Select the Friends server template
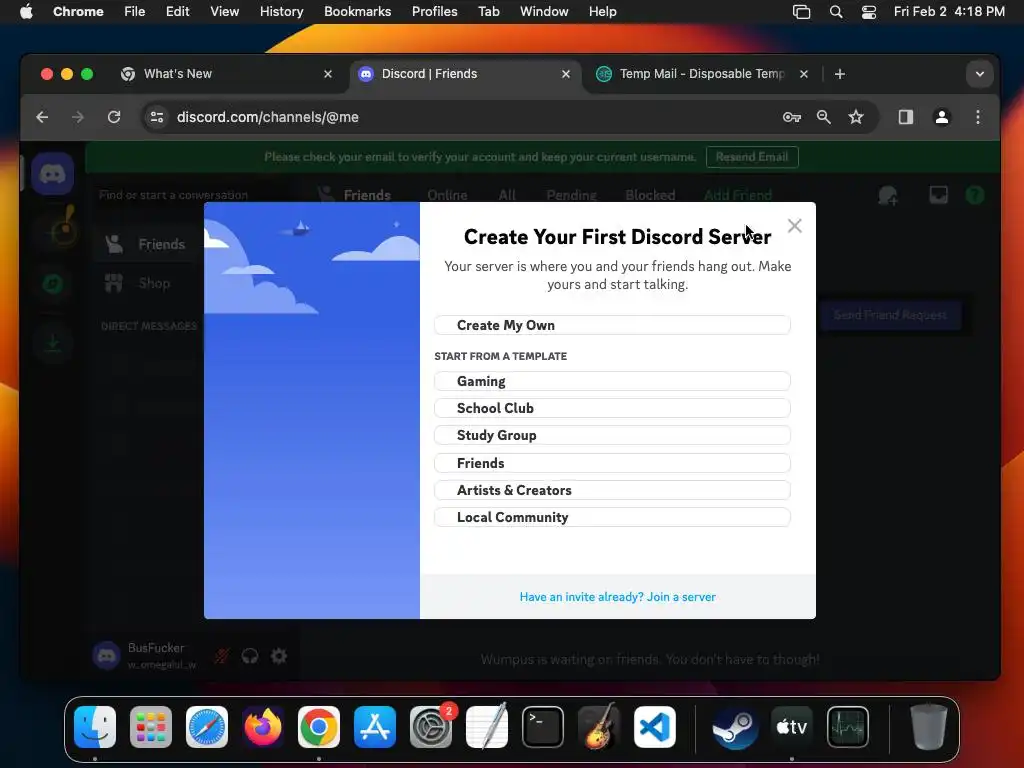The height and width of the screenshot is (768, 1024). [612, 463]
